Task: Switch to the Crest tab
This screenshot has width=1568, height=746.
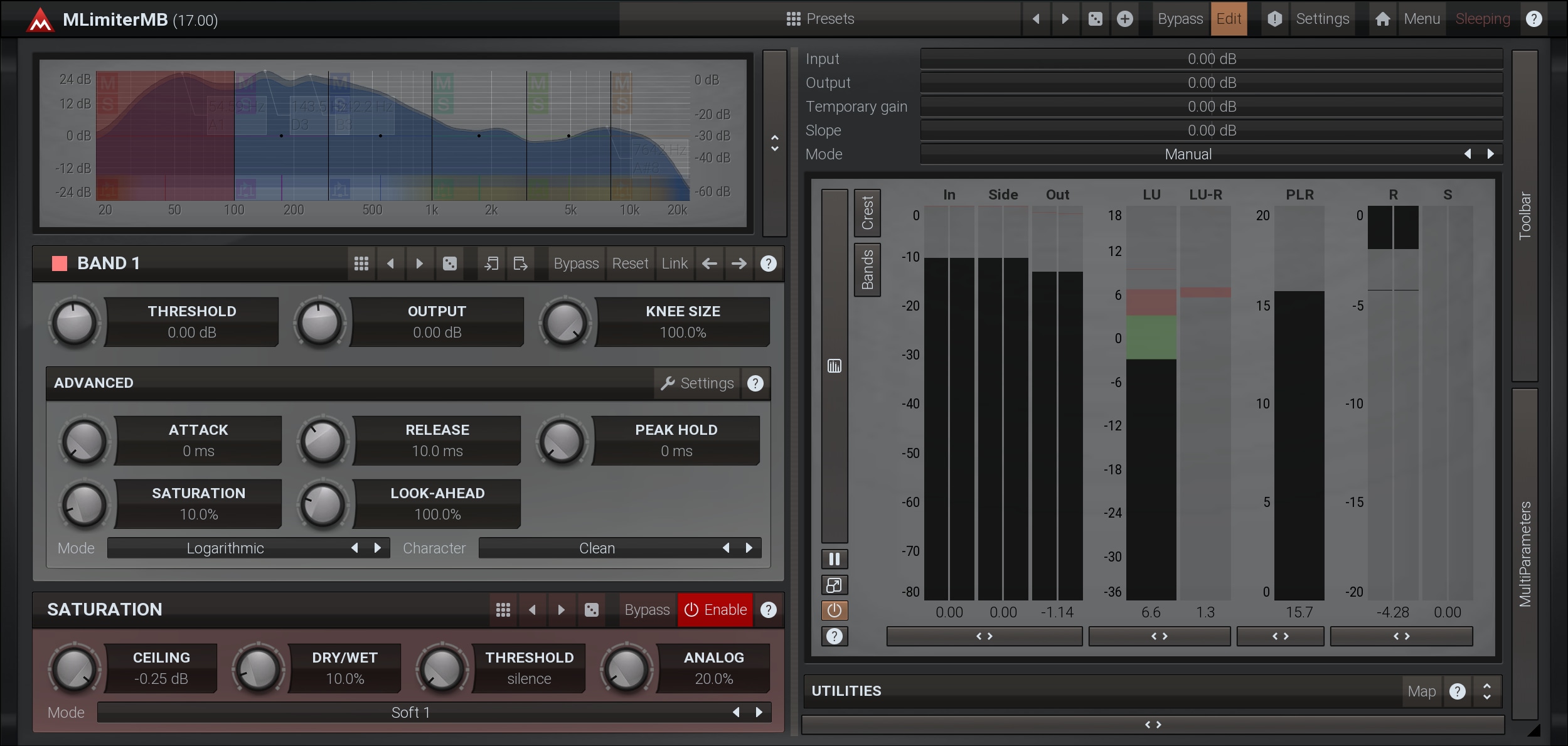Action: [867, 213]
